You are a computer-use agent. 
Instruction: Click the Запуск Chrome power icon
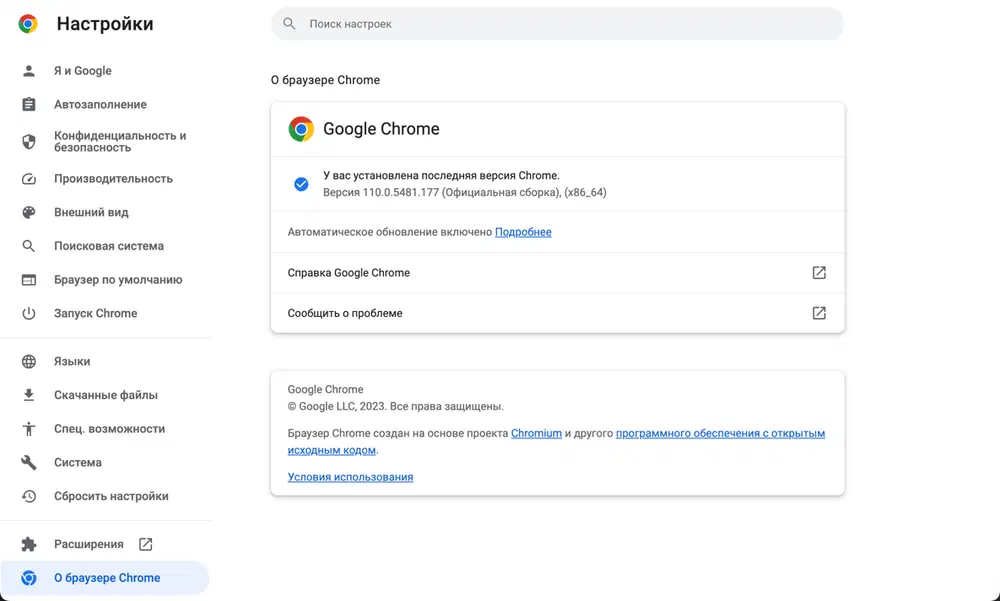[x=29, y=314]
